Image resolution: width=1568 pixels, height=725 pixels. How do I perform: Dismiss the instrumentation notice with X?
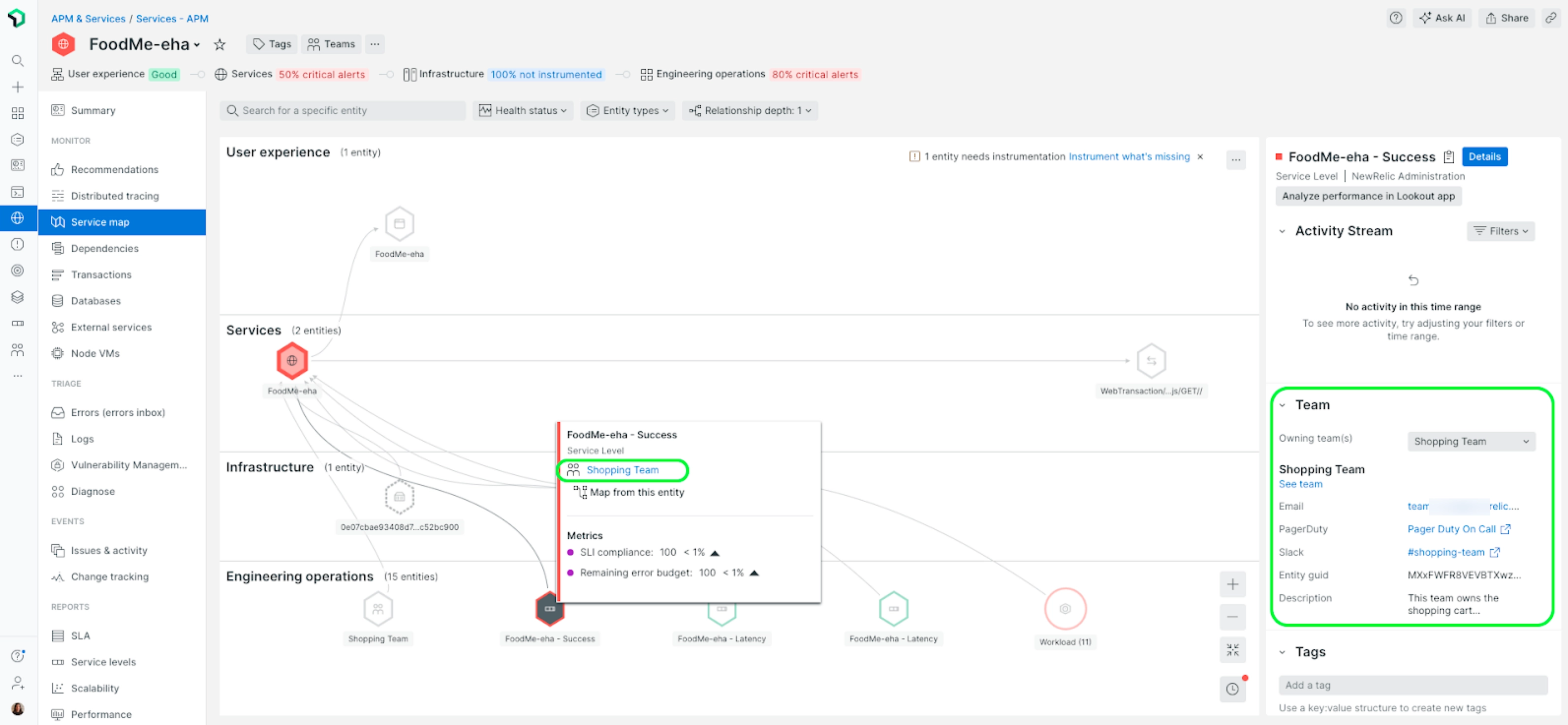(x=1200, y=156)
